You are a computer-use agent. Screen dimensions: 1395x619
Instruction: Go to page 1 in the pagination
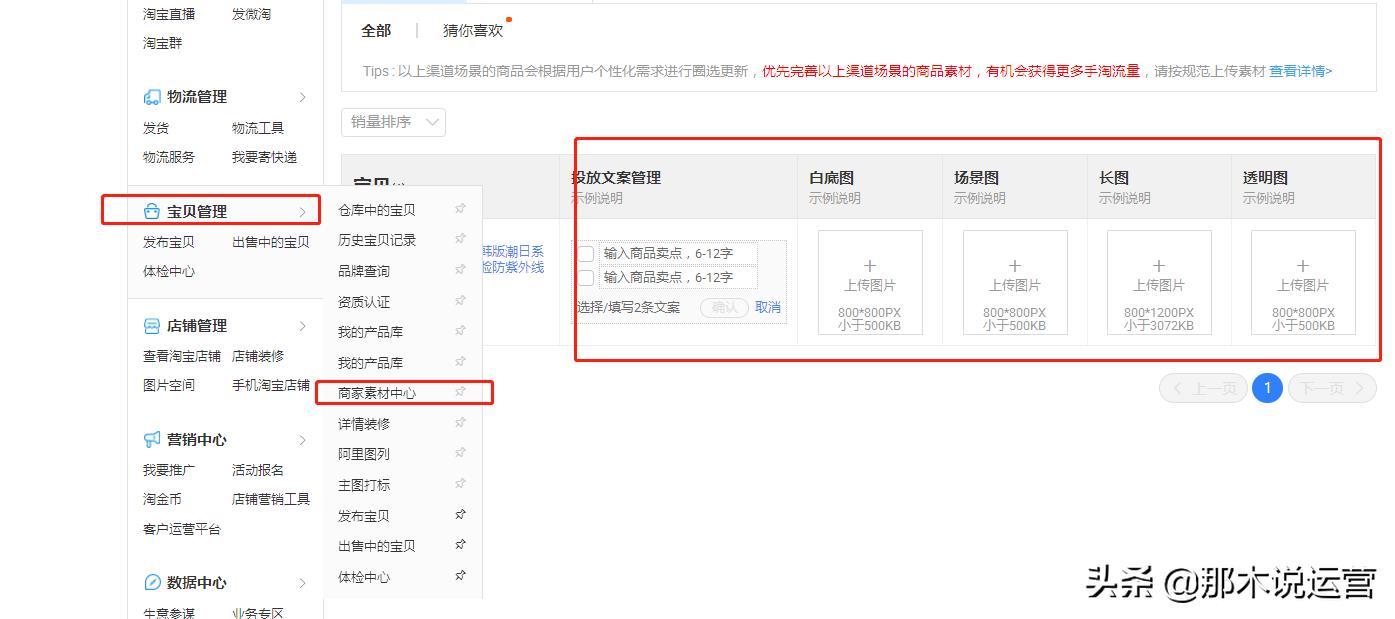(x=1267, y=388)
